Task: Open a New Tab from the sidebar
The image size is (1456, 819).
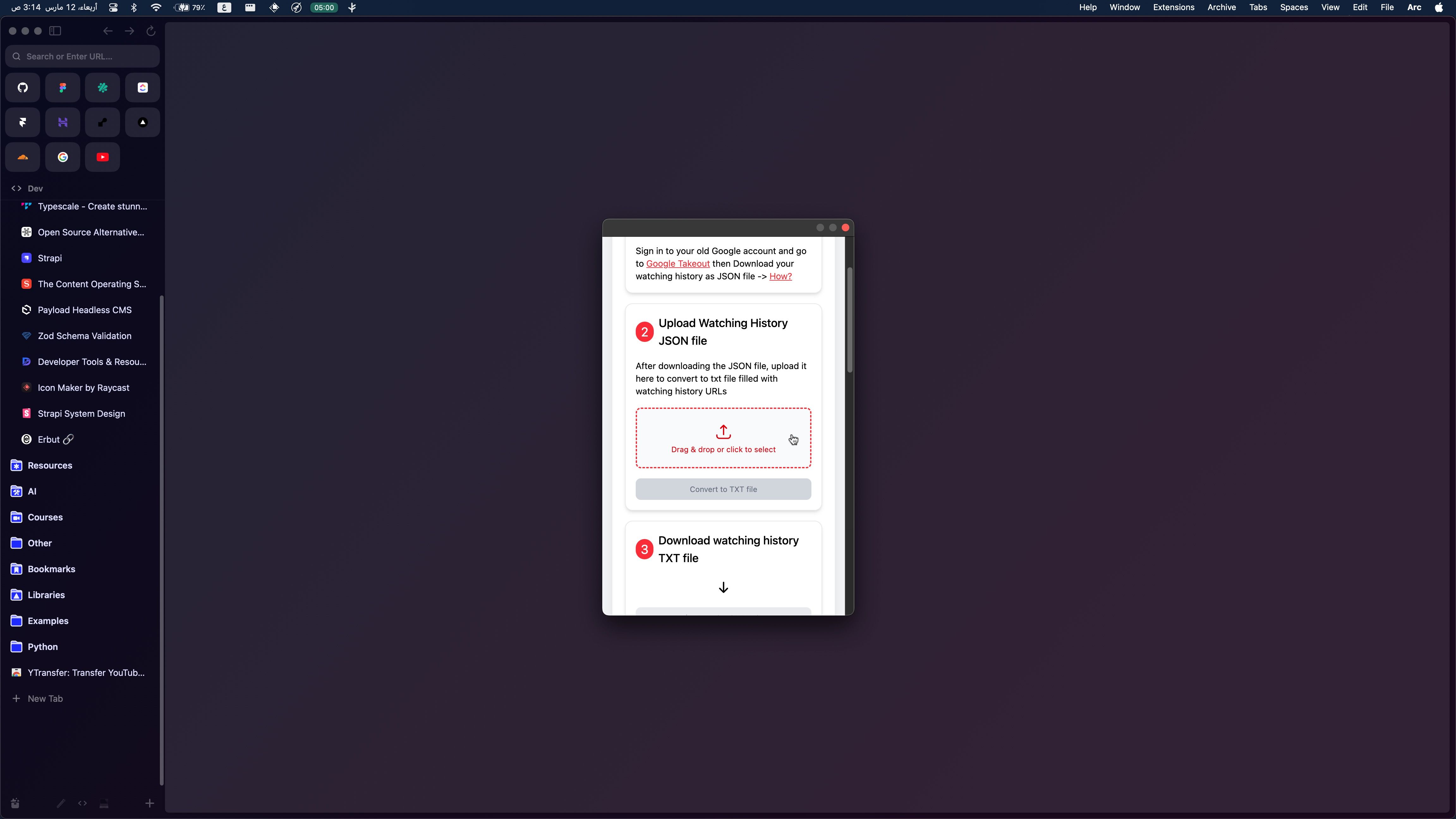Action: 45,699
